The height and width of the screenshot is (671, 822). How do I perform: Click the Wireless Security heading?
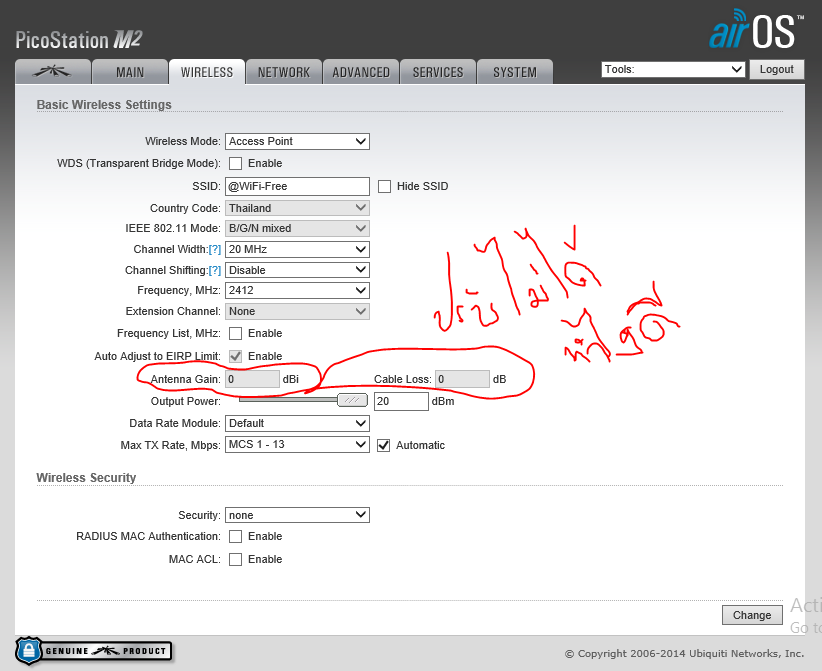click(x=86, y=478)
